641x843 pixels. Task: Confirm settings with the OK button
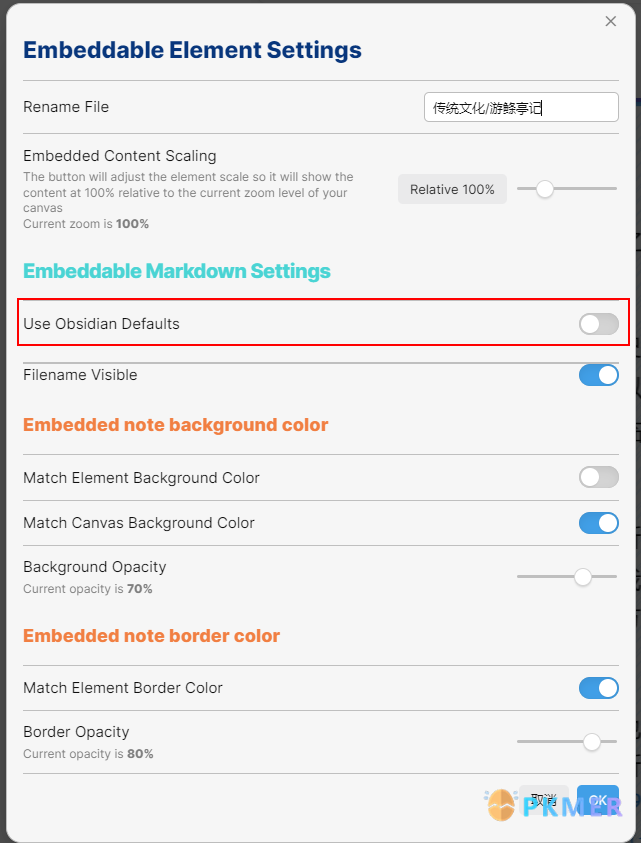pos(598,800)
